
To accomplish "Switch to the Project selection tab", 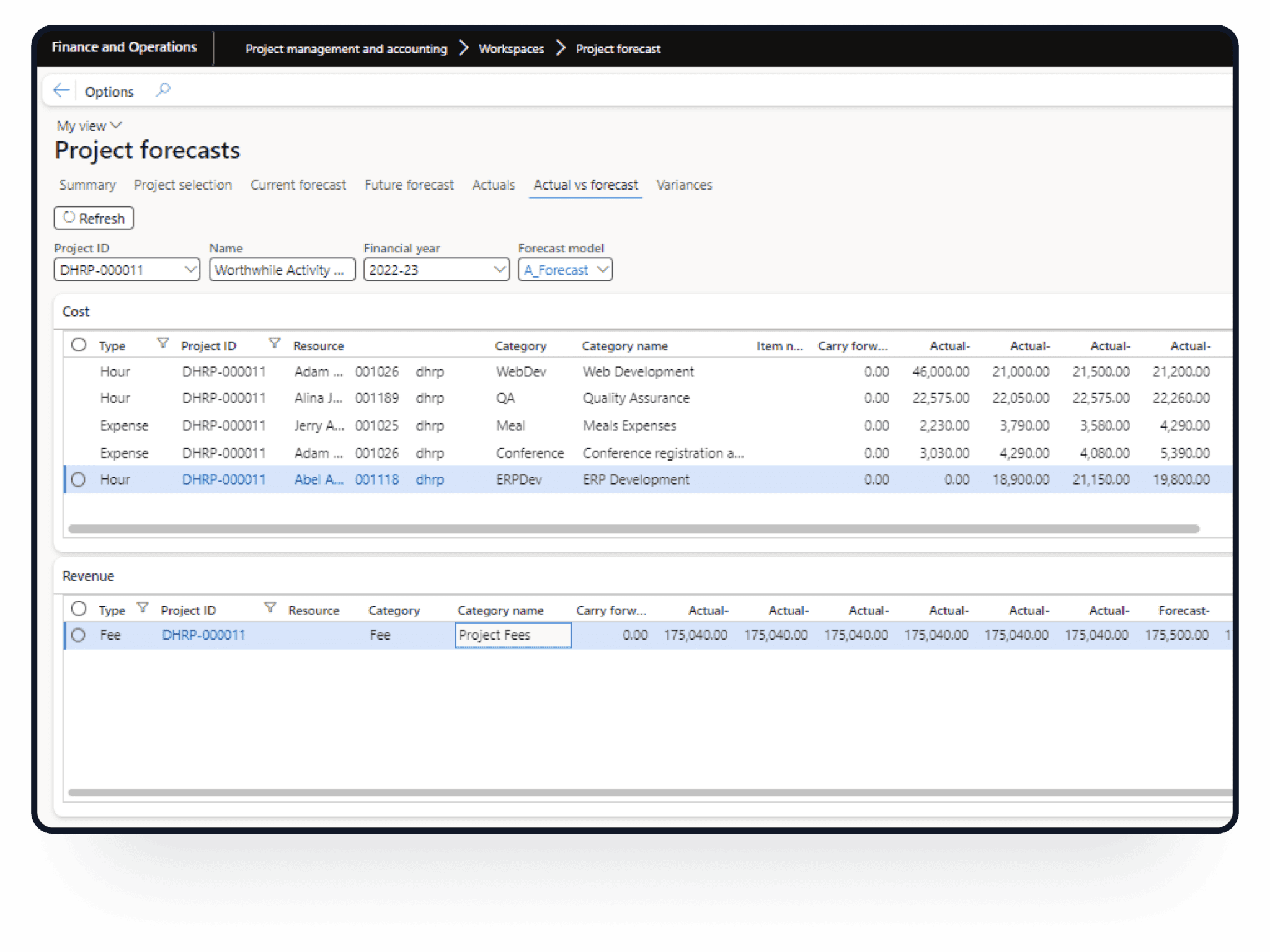I will click(183, 185).
